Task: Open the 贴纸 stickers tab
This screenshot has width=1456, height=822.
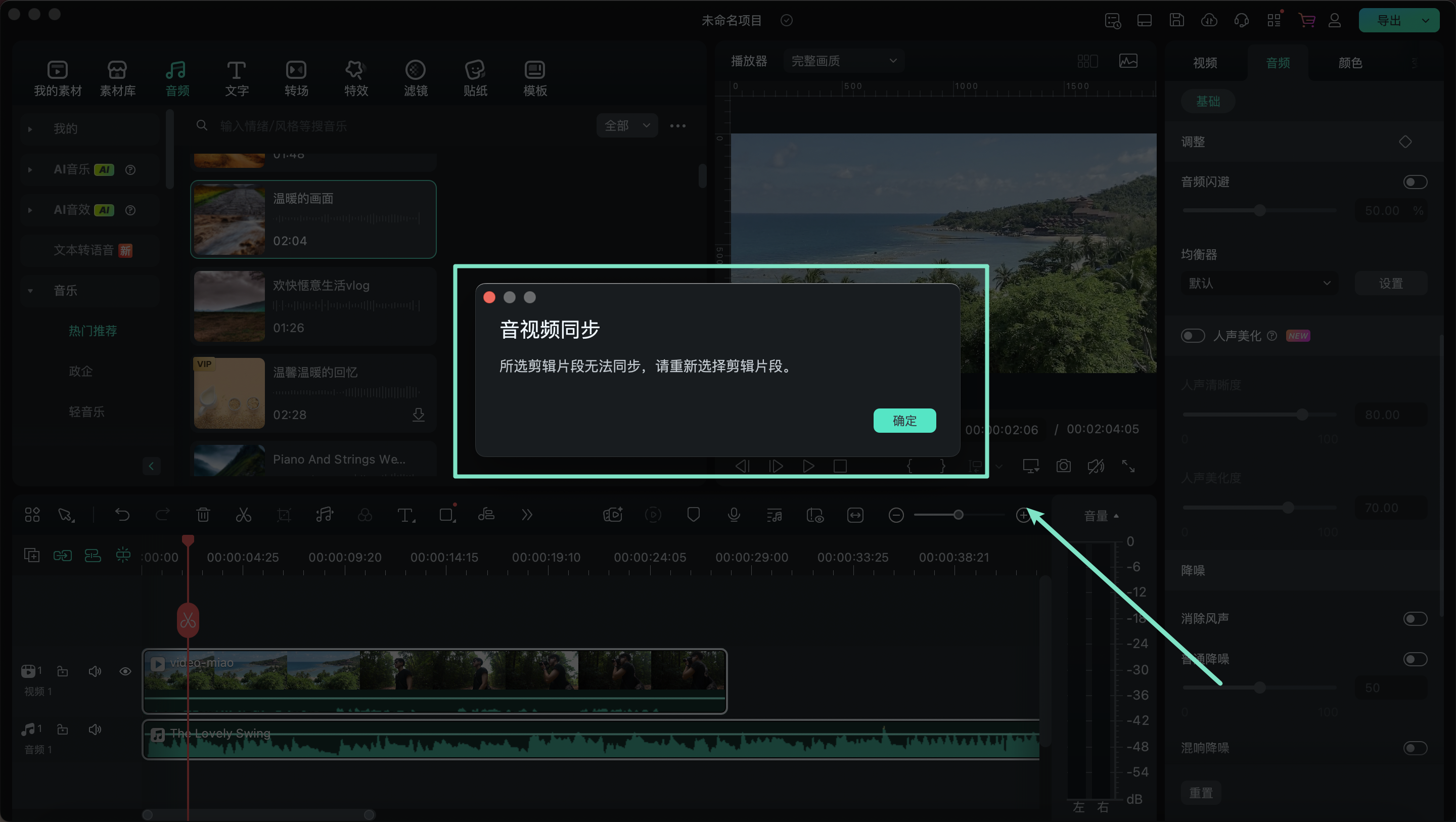Action: (475, 78)
